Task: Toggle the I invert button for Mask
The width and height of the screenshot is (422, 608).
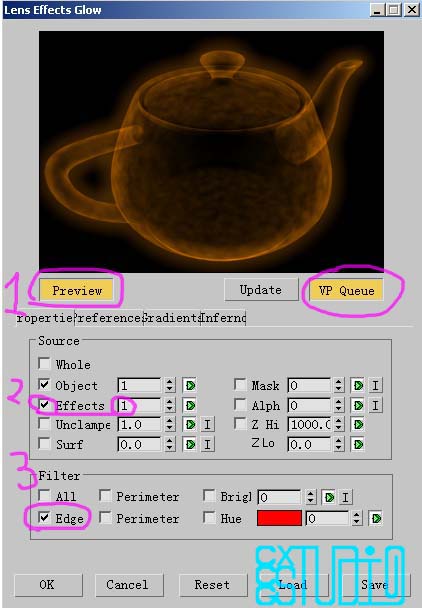Action: coord(375,385)
